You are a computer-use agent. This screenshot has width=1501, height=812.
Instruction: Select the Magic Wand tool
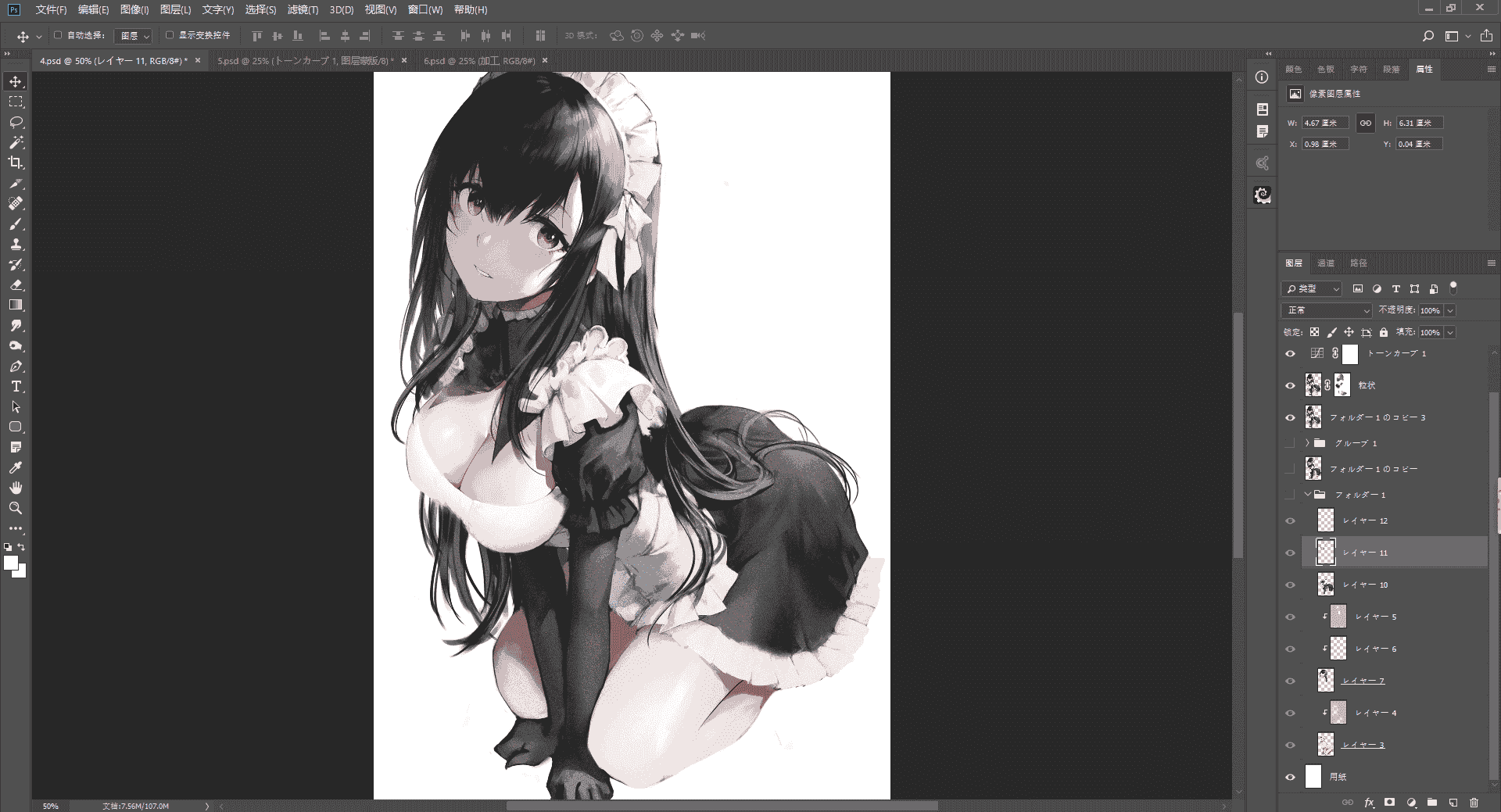click(16, 142)
